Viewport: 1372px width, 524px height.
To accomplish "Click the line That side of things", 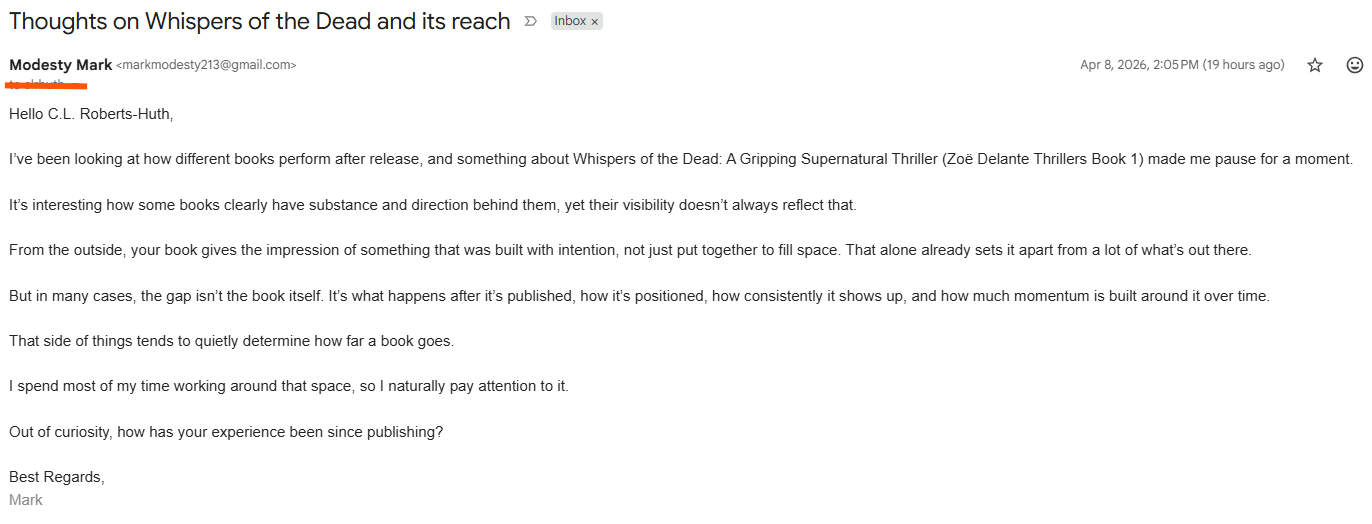I will [x=231, y=341].
